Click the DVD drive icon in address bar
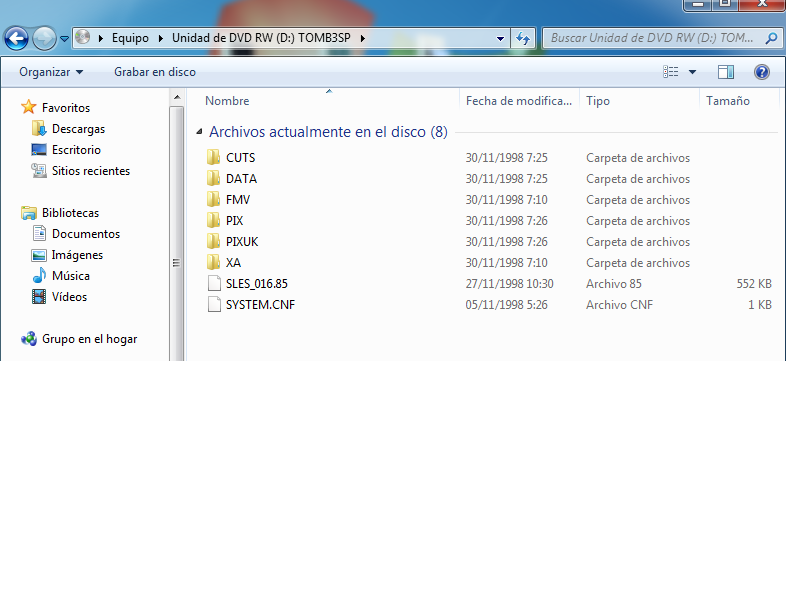Viewport: 786px width, 614px height. [x=83, y=38]
